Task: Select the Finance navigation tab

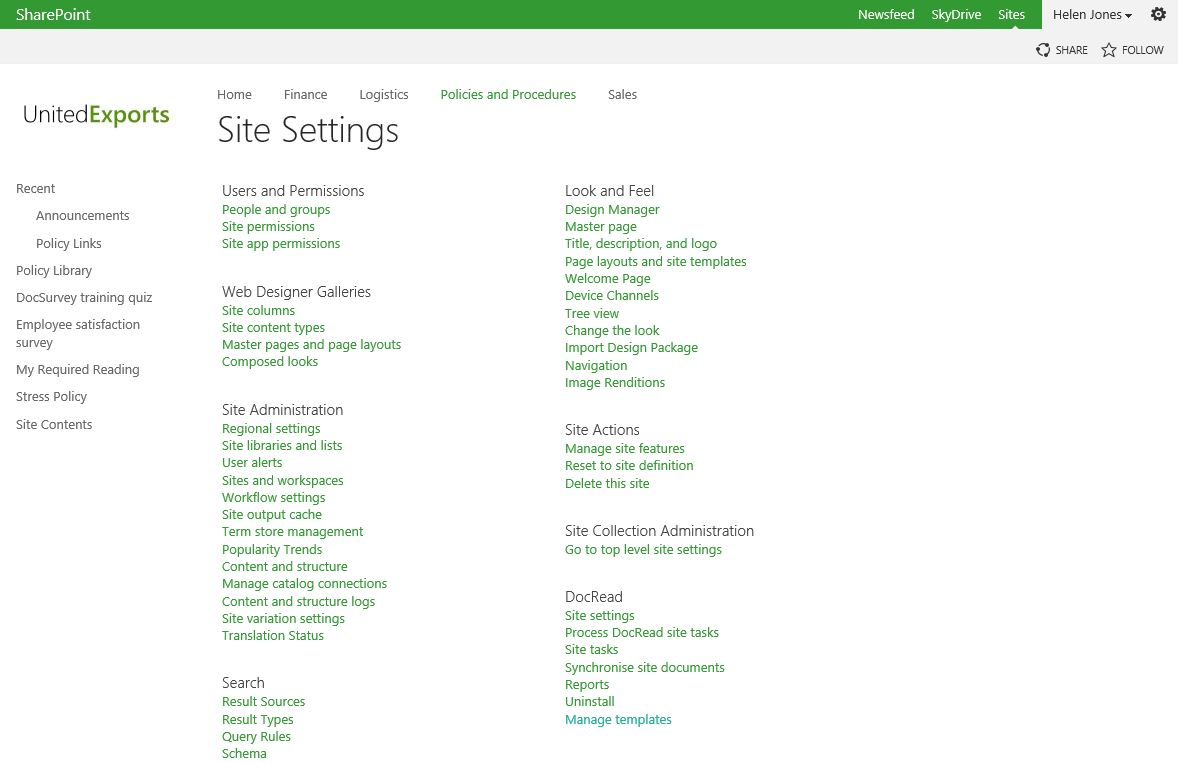Action: (x=305, y=95)
